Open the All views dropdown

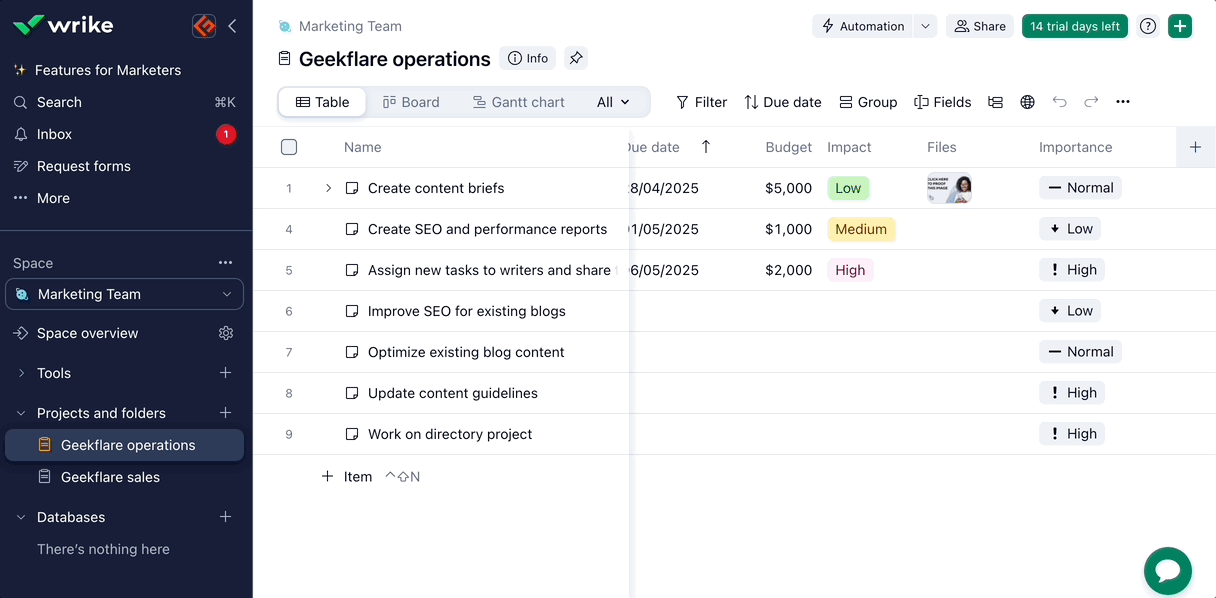pos(613,102)
